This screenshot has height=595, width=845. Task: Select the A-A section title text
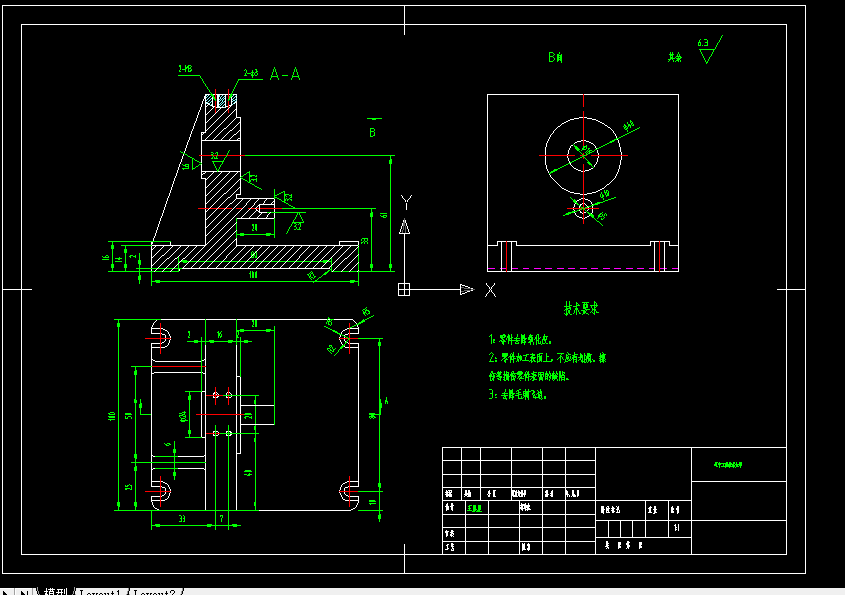click(285, 74)
